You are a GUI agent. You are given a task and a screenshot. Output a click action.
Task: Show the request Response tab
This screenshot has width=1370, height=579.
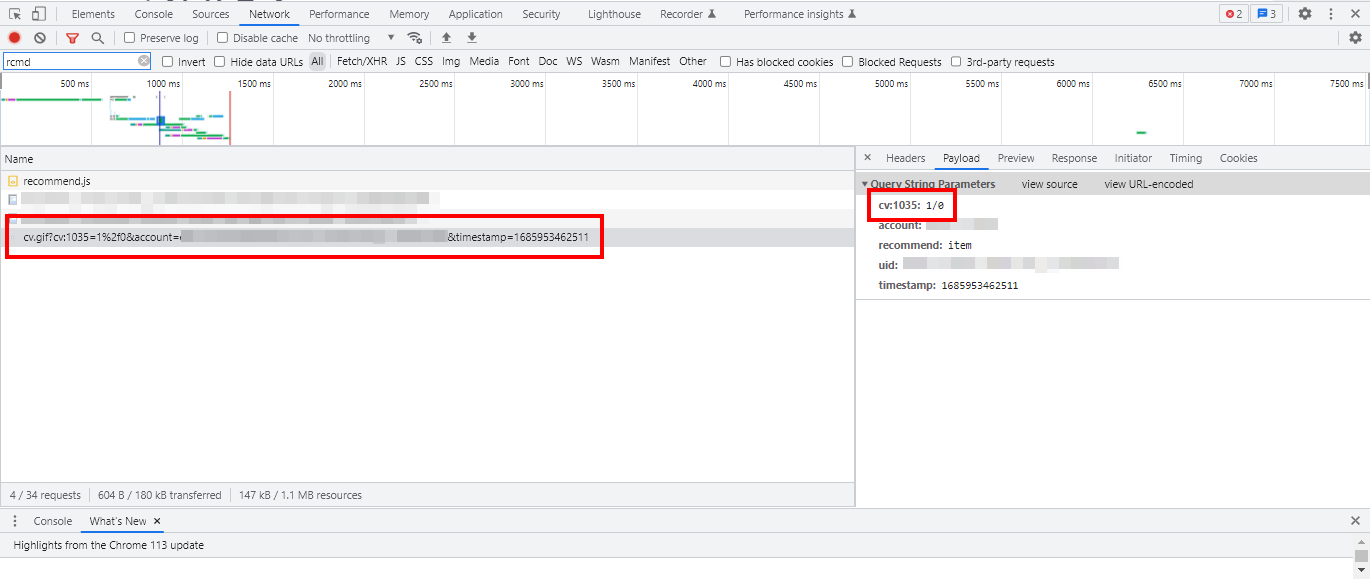pyautogui.click(x=1074, y=158)
